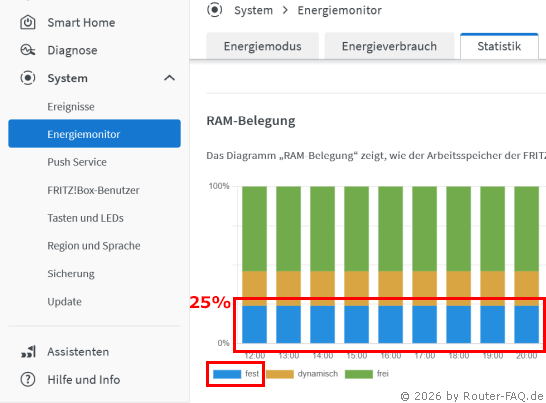Click the dynamisch legend label
The width and height of the screenshot is (546, 403).
(318, 374)
